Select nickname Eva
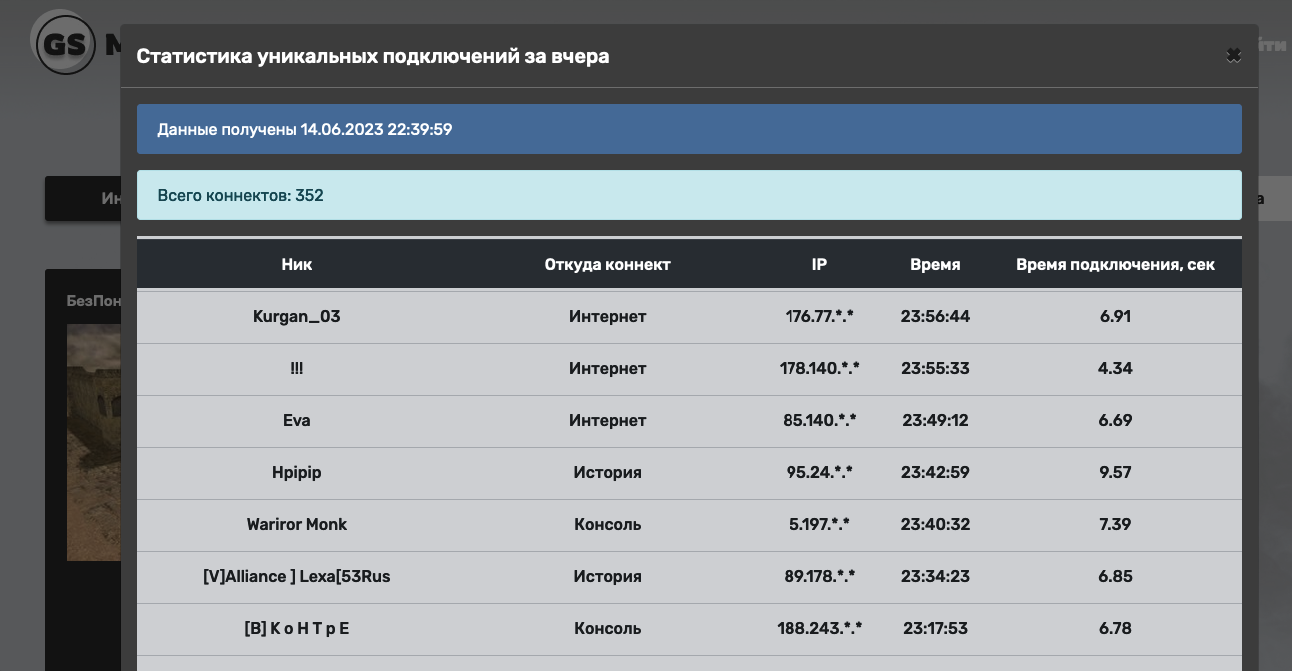1292x671 pixels. click(297, 420)
